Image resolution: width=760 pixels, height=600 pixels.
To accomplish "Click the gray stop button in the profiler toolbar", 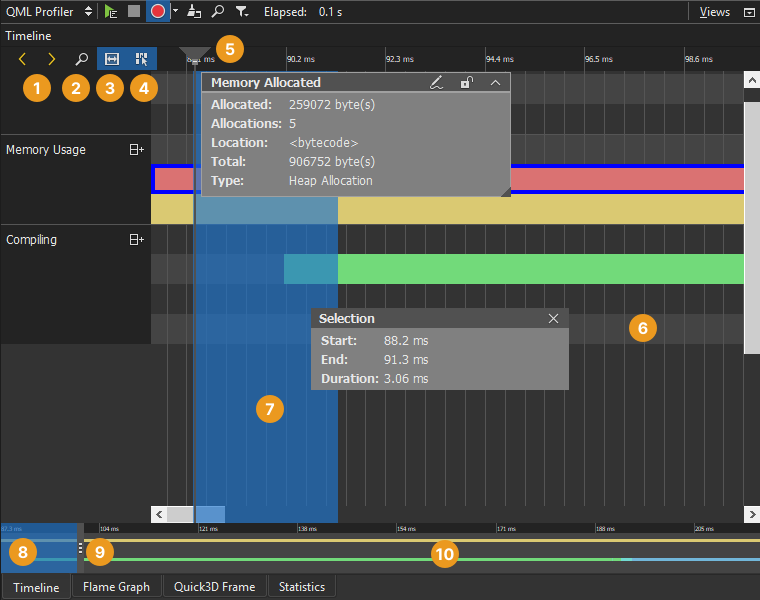I will [134, 12].
